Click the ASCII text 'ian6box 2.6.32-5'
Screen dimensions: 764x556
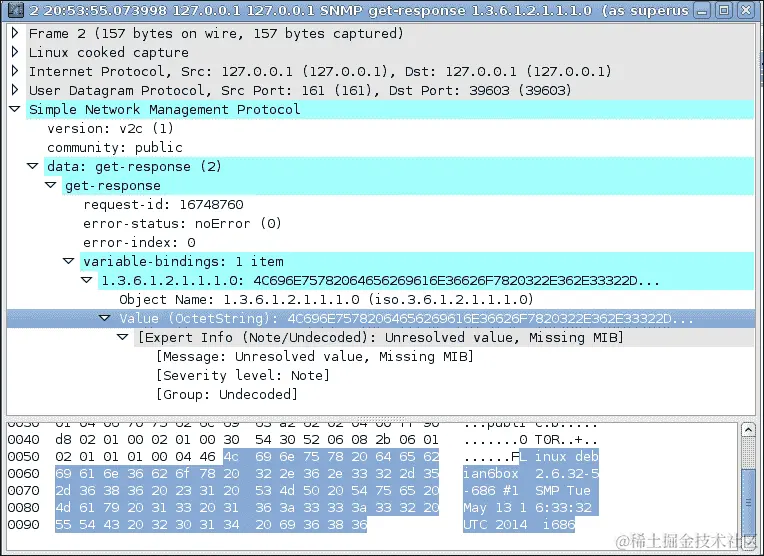pyautogui.click(x=531, y=474)
